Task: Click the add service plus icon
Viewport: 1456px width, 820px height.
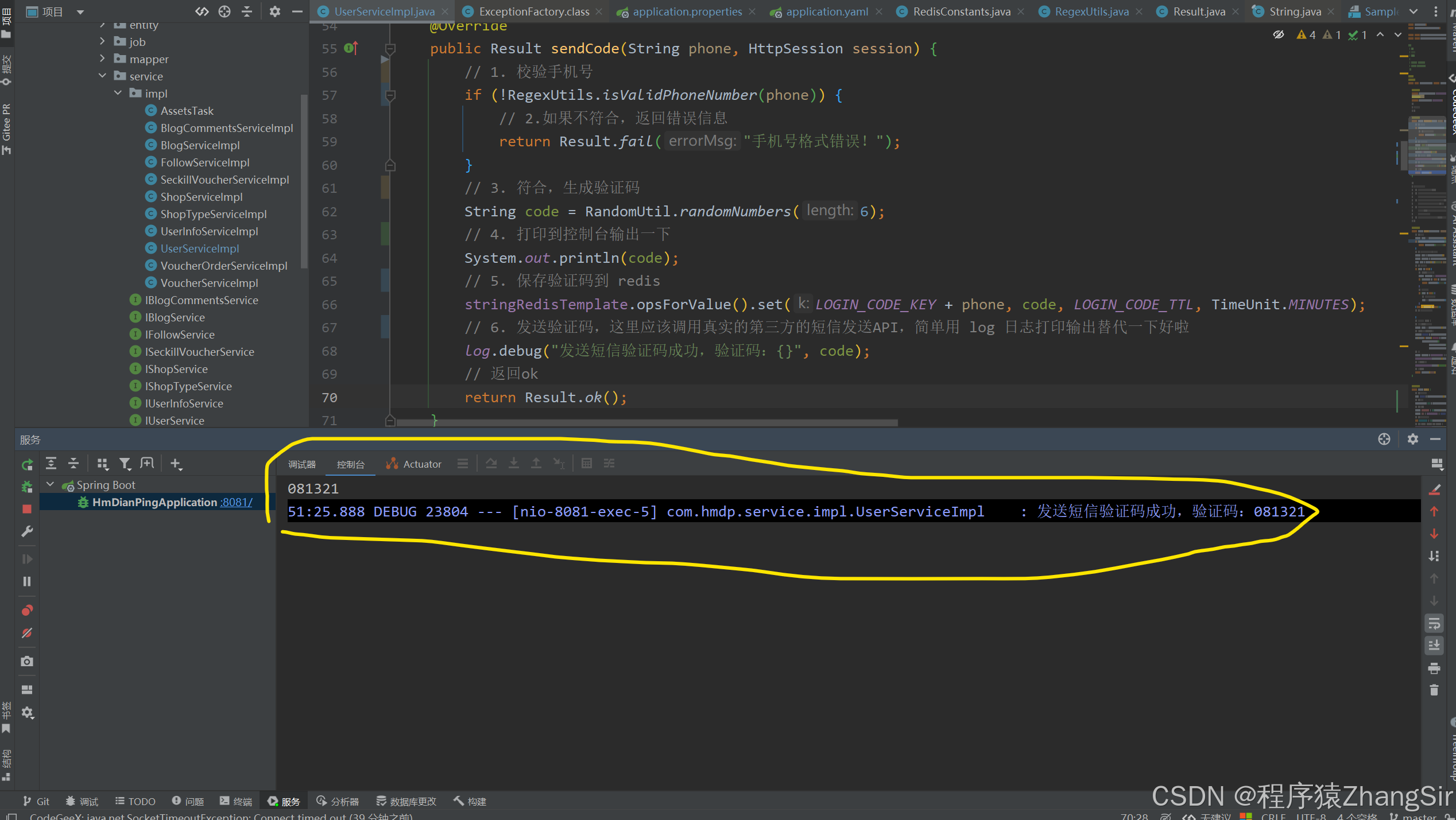Action: tap(176, 464)
